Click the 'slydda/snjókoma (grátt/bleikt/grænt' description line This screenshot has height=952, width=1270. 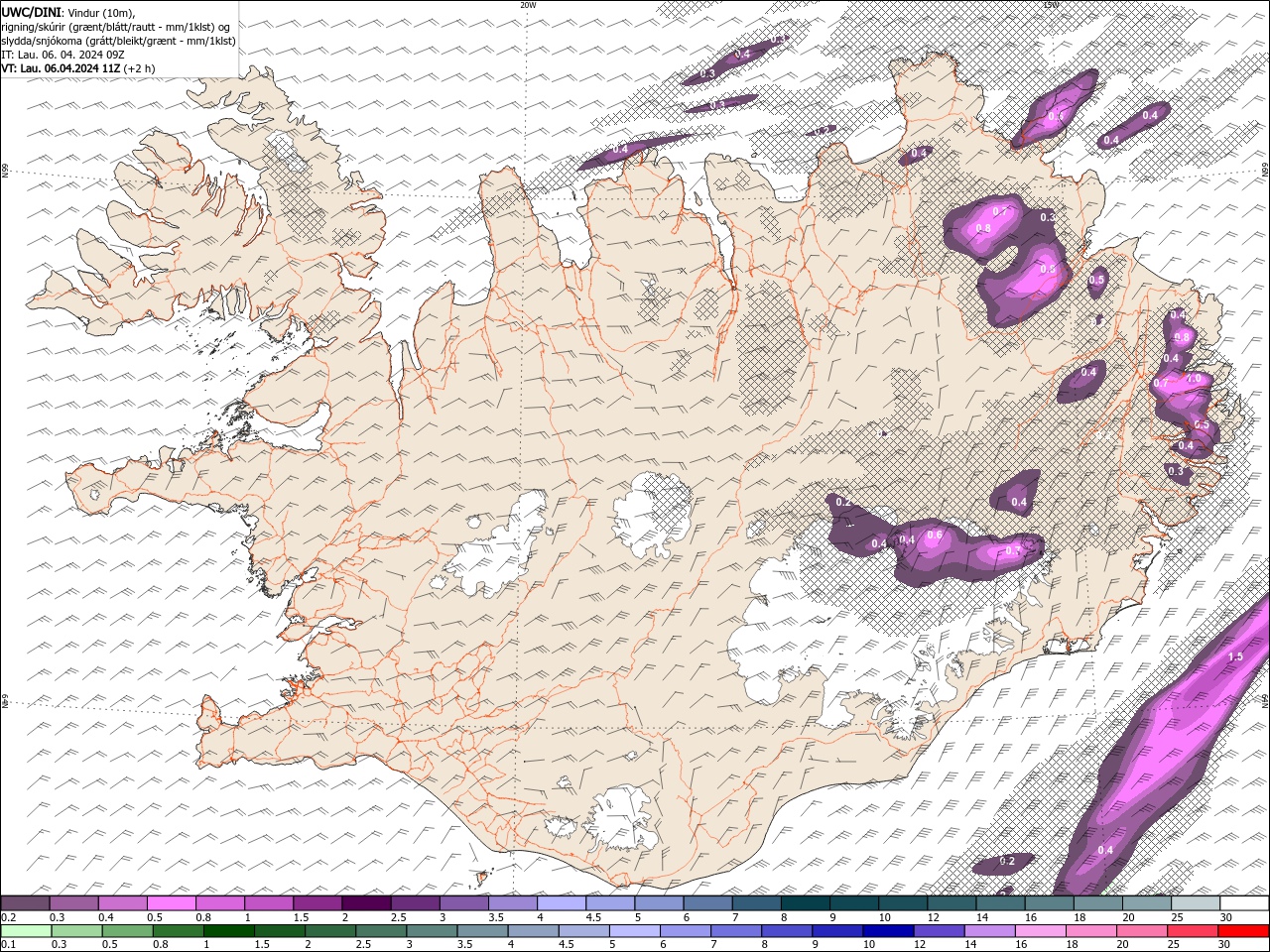click(118, 41)
